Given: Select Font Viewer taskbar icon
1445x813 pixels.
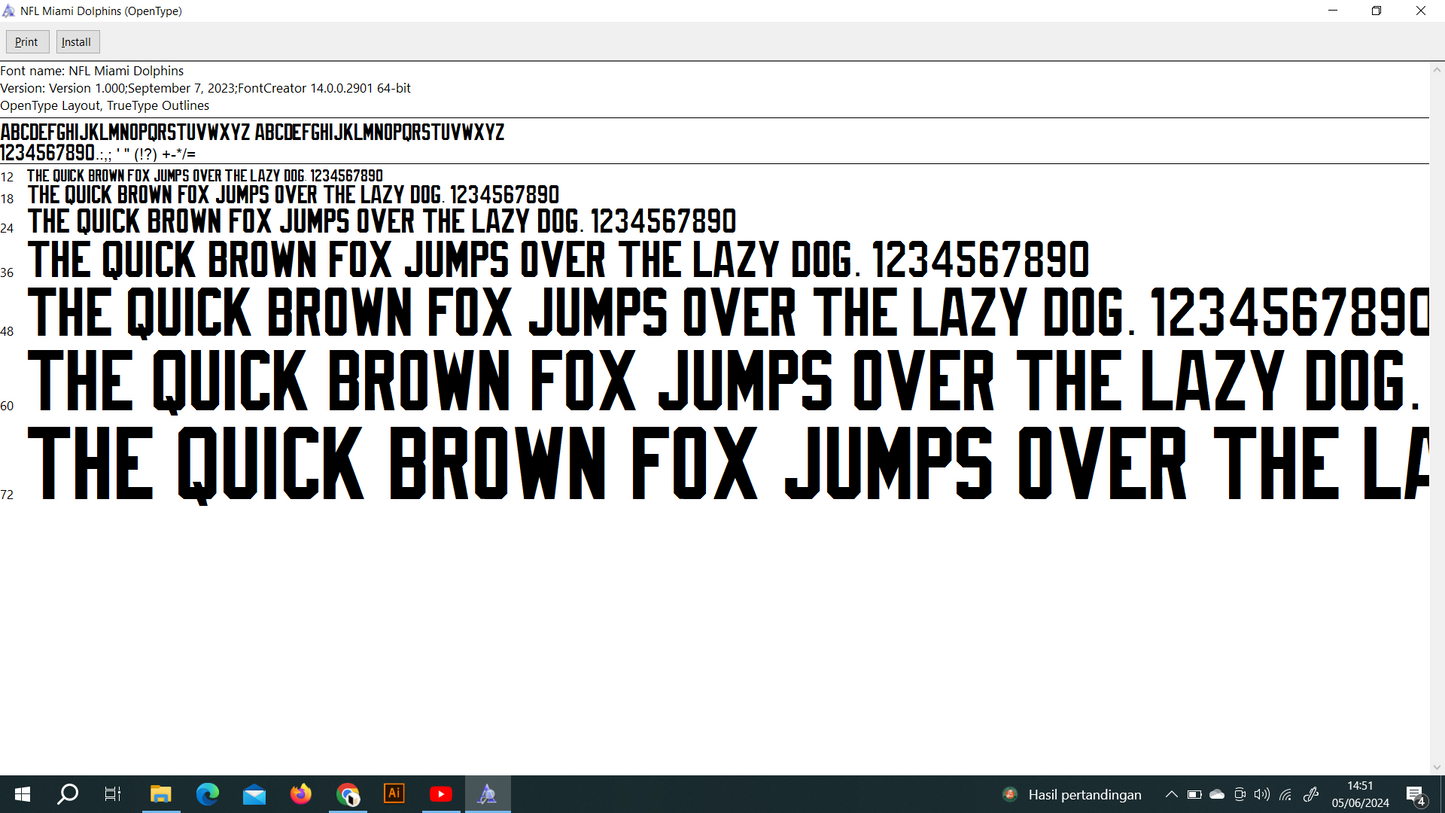Looking at the screenshot, I should tap(487, 794).
